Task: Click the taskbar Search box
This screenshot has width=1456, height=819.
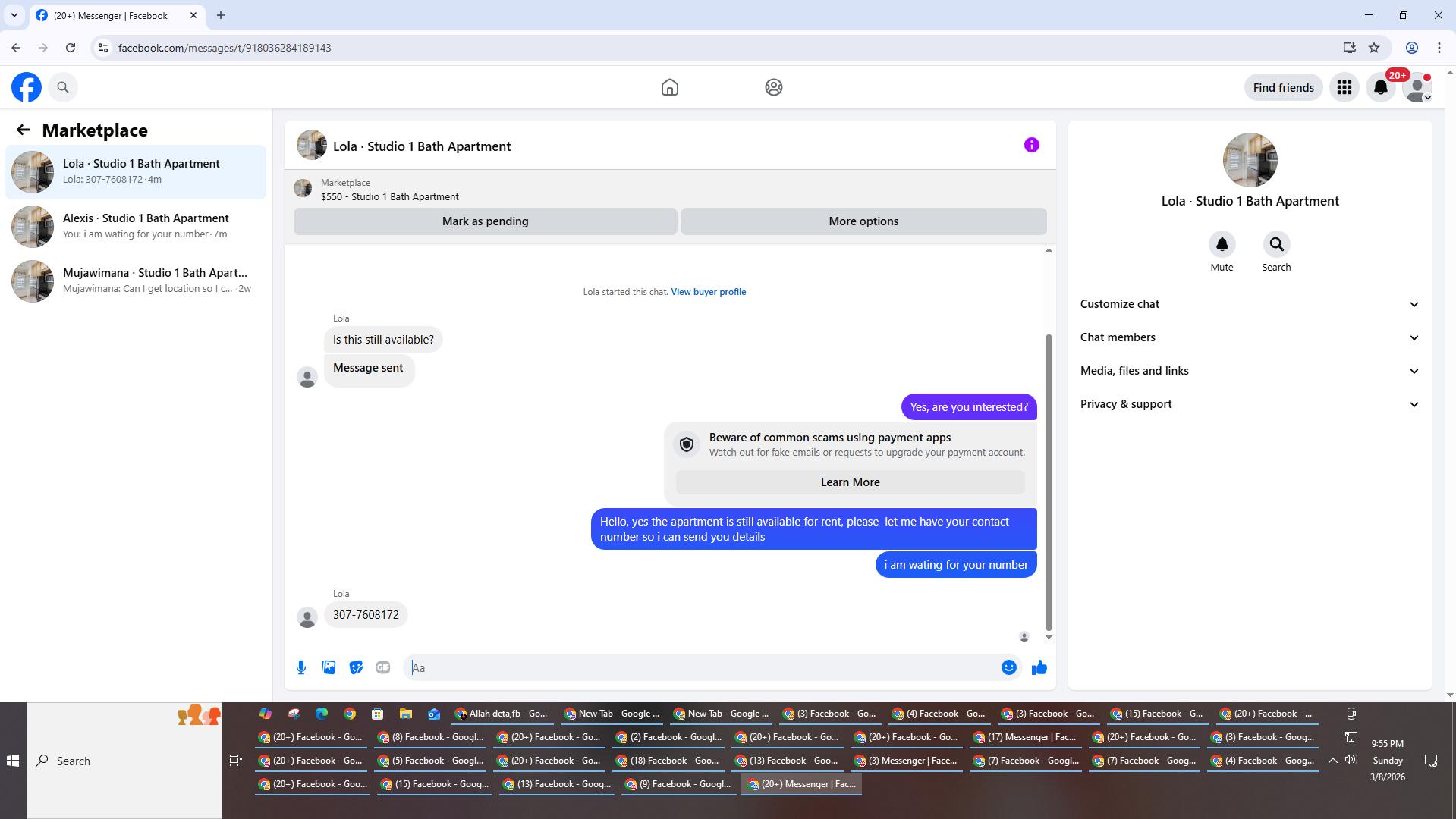Action: click(x=124, y=761)
